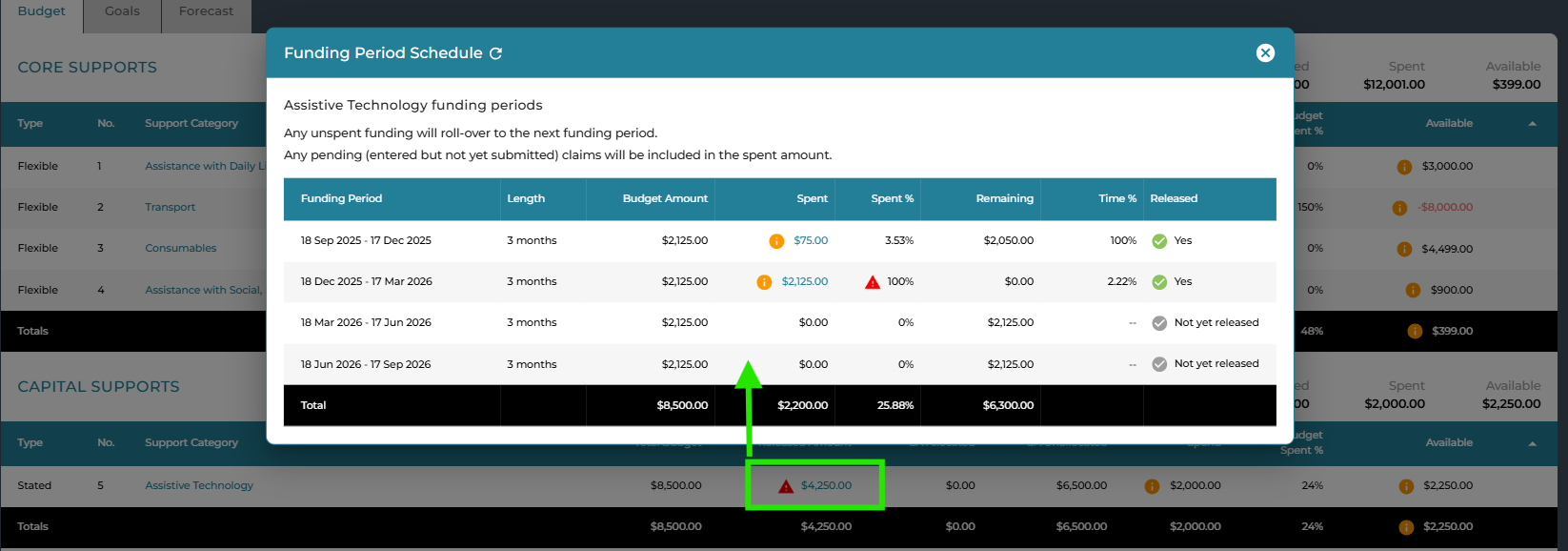Click grey not-yet-released icon for Mar 2026 period
This screenshot has height=551, width=1568.
(1159, 323)
